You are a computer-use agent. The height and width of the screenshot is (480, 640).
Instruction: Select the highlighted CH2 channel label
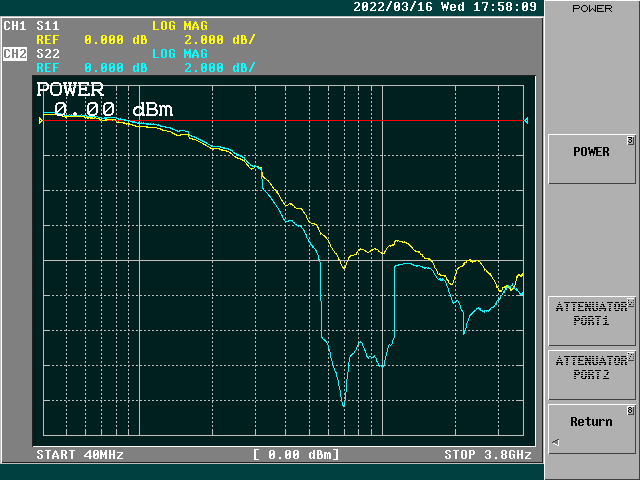(x=15, y=53)
